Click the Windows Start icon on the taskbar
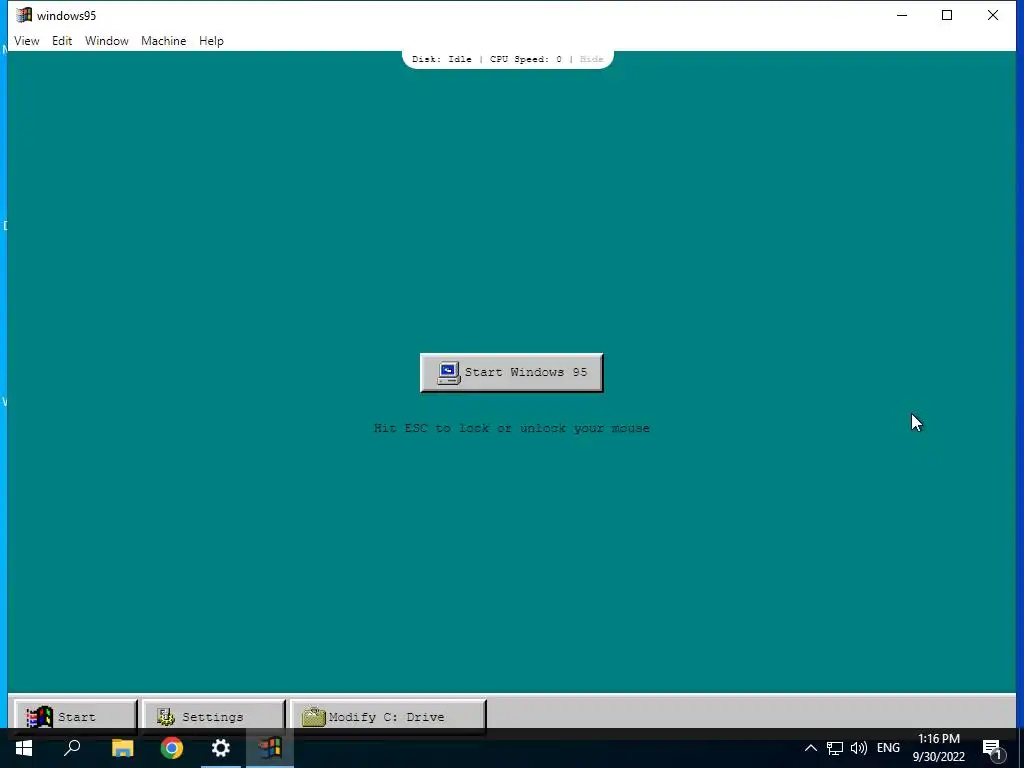This screenshot has width=1024, height=768. tap(24, 748)
